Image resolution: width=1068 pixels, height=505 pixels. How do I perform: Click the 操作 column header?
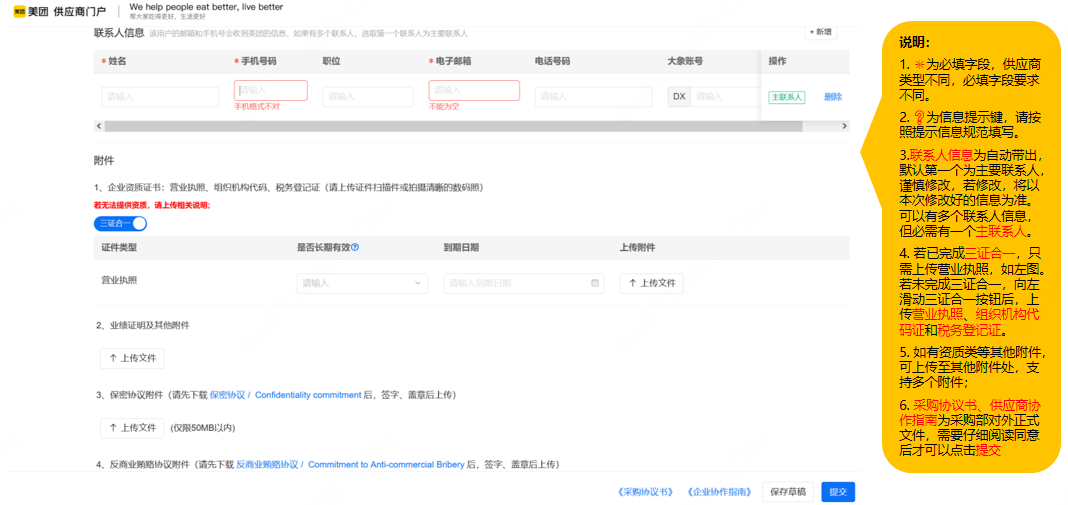tap(778, 61)
